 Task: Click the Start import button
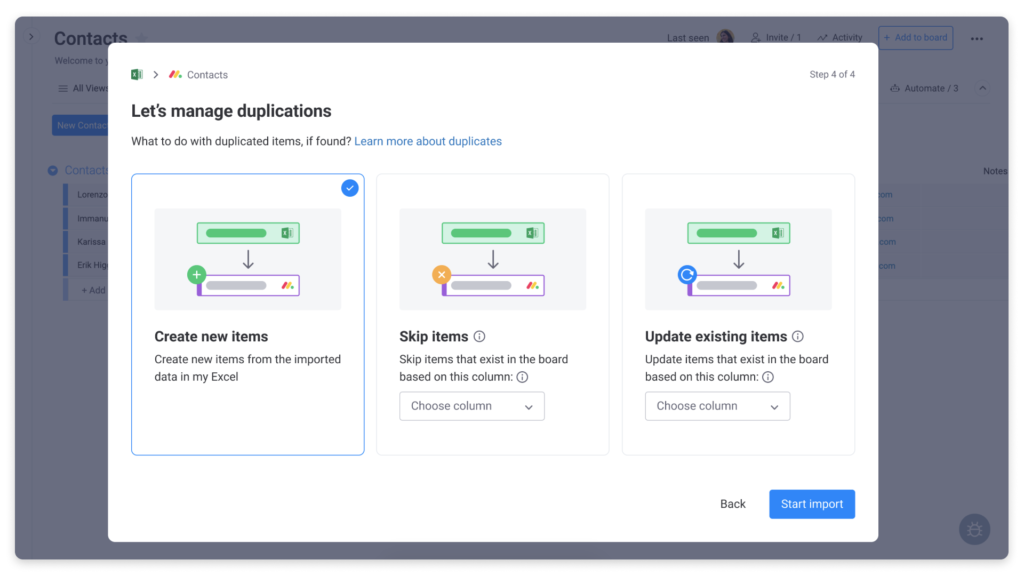point(811,504)
